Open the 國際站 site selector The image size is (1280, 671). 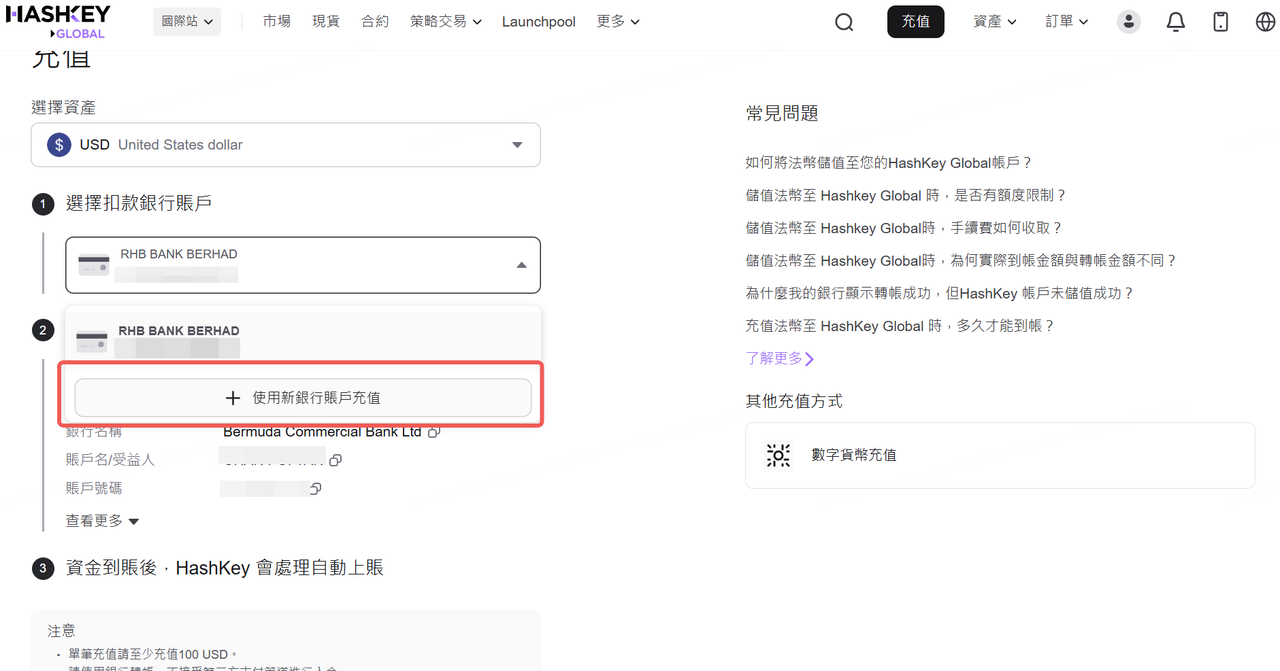[187, 21]
